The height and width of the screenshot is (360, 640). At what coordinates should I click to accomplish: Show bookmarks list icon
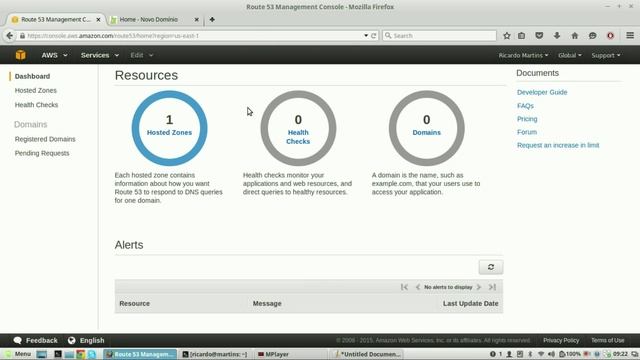coord(522,36)
